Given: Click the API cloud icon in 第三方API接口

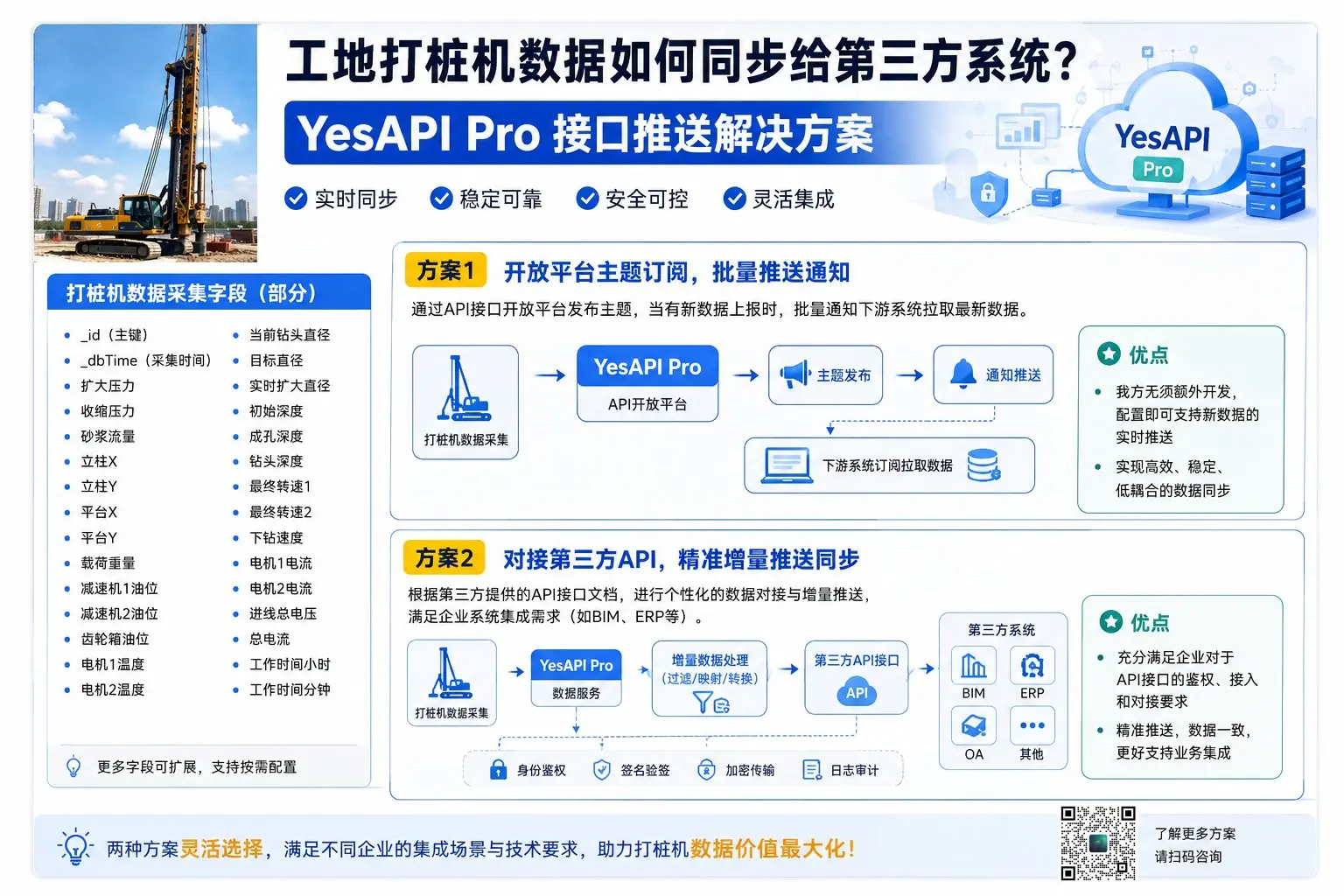Looking at the screenshot, I should point(857,693).
